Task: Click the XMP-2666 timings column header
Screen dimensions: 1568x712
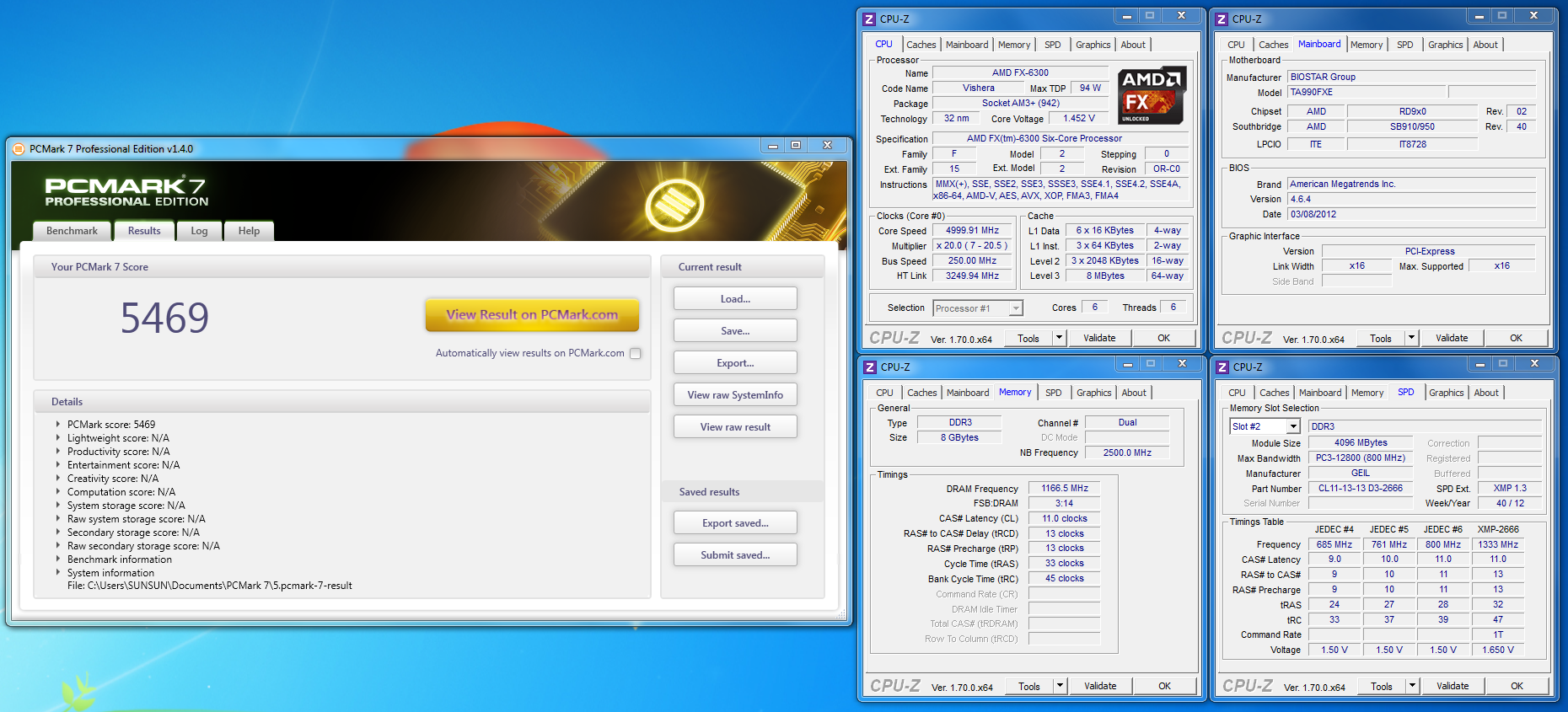Action: (1498, 530)
